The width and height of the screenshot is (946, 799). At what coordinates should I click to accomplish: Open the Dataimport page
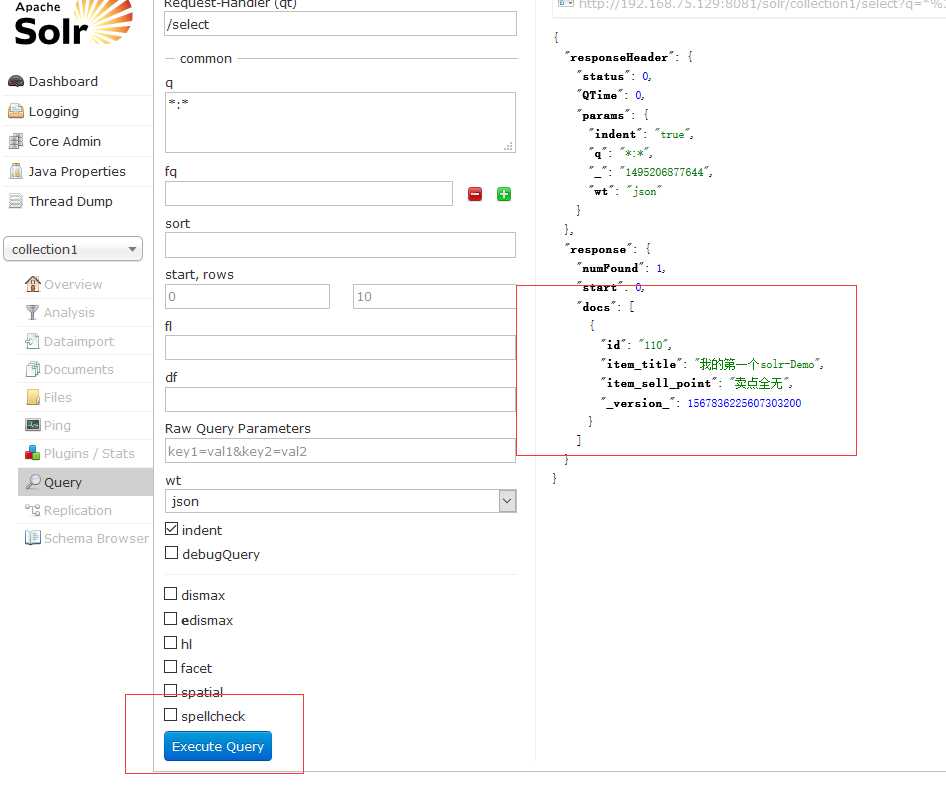[78, 342]
